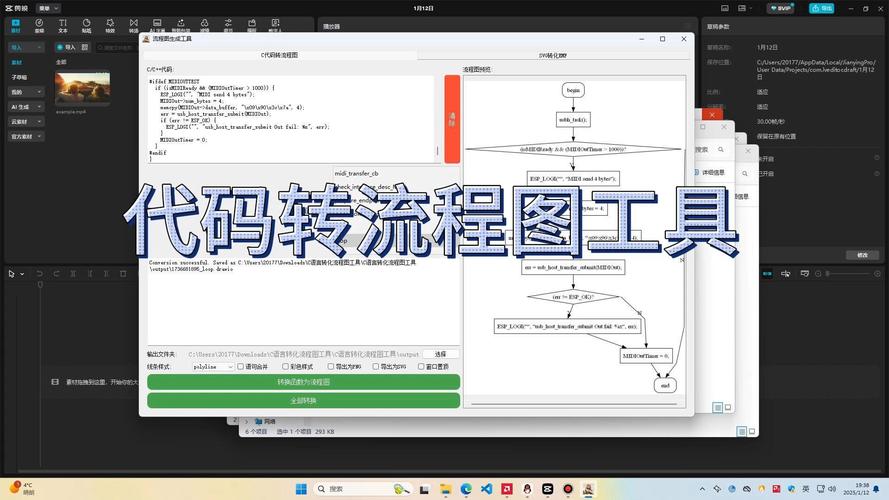Open Windows Start menu

(301, 489)
